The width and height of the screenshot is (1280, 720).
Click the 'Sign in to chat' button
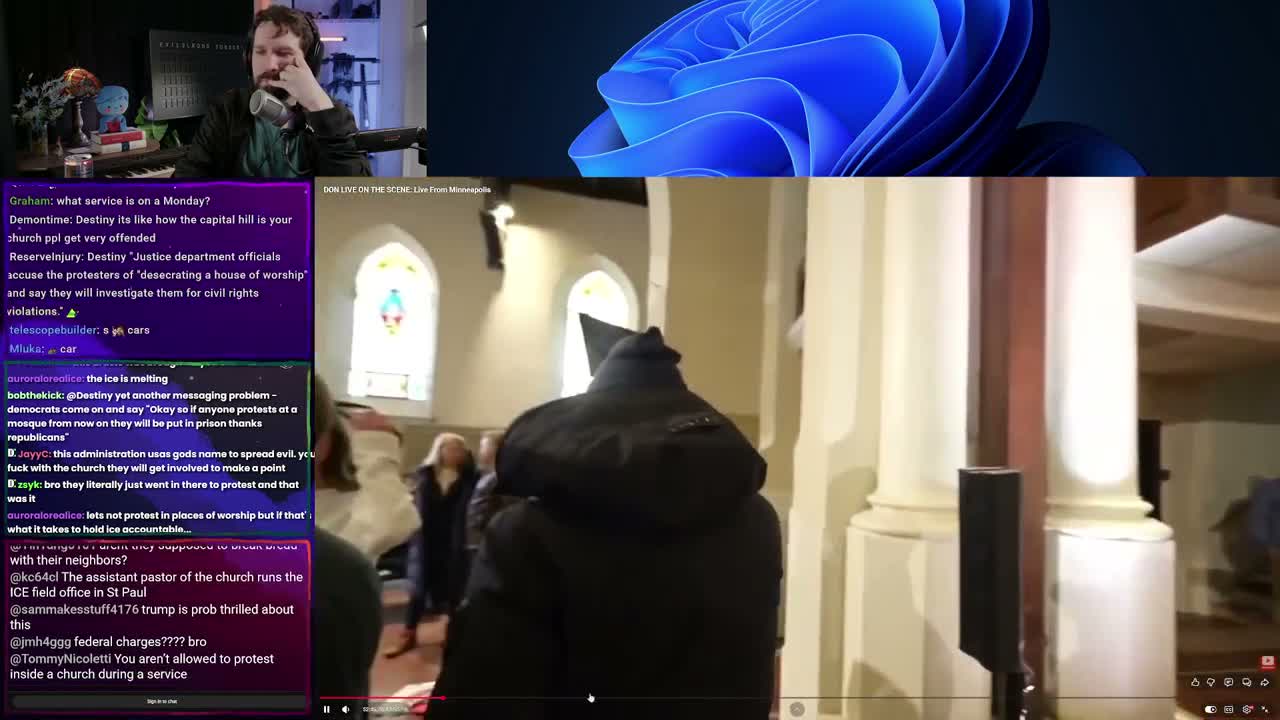coord(161,701)
